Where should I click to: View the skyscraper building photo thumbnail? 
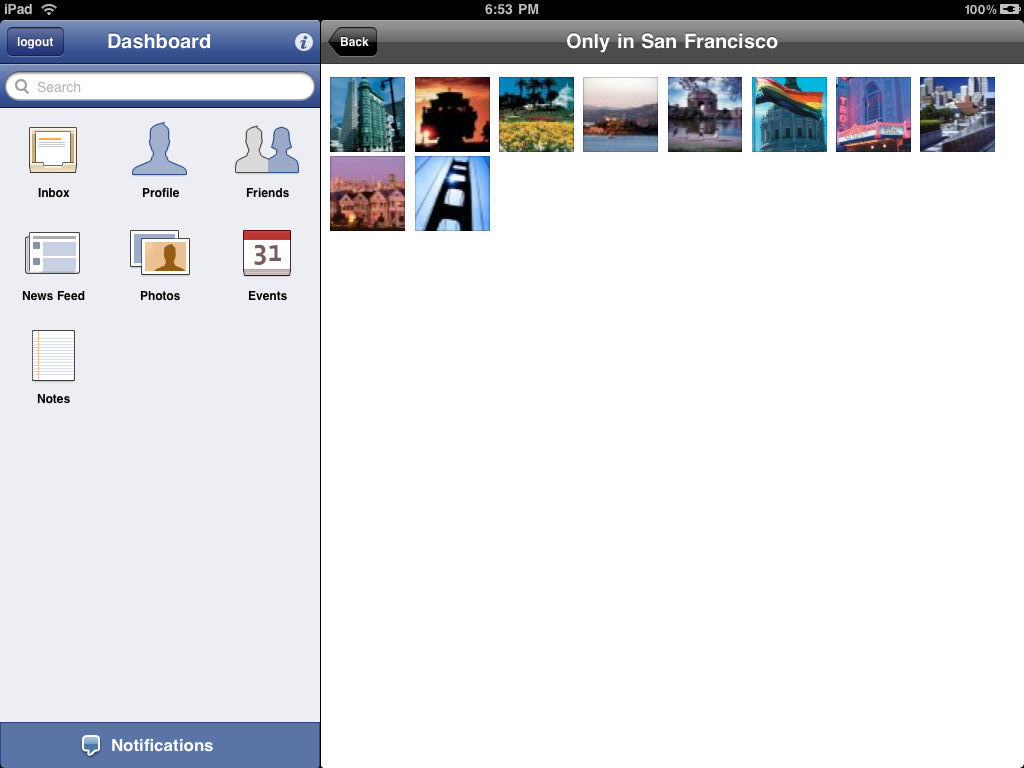click(x=368, y=114)
